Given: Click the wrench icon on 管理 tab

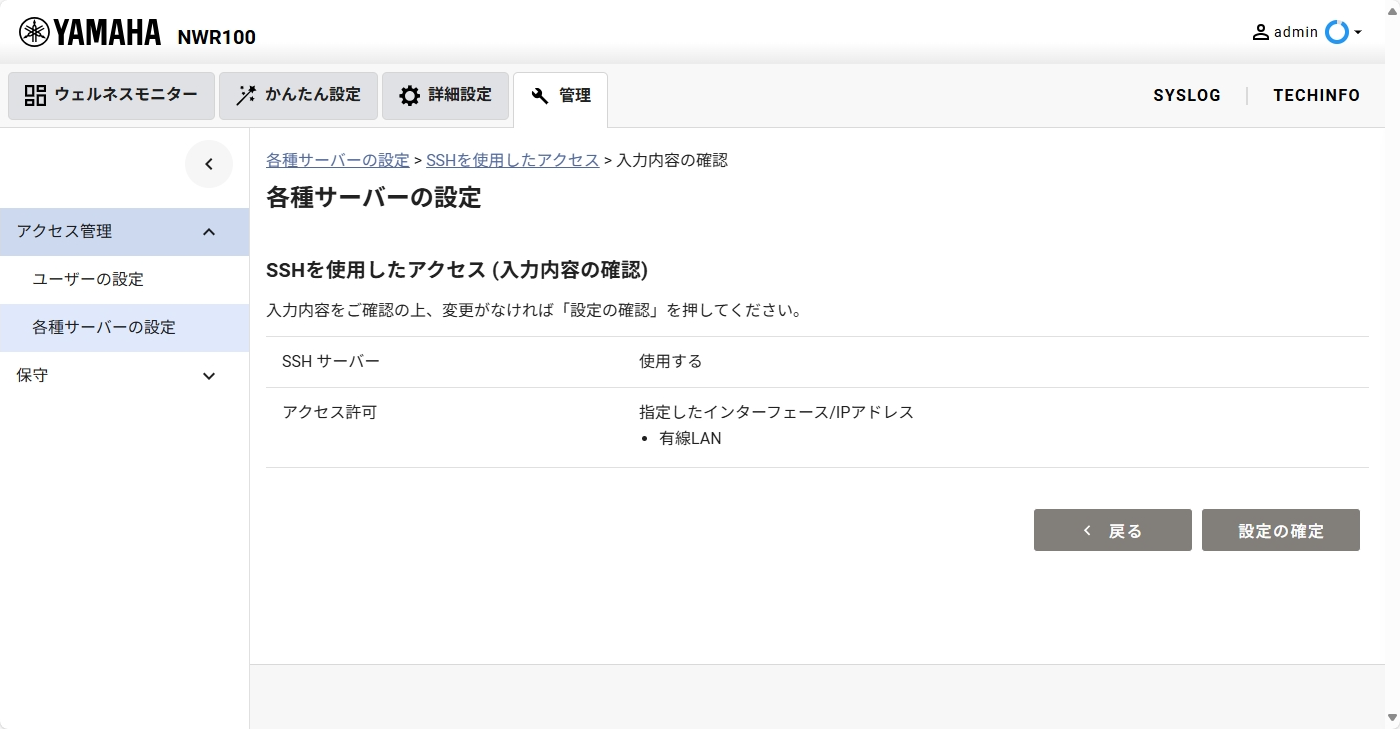Looking at the screenshot, I should (539, 94).
